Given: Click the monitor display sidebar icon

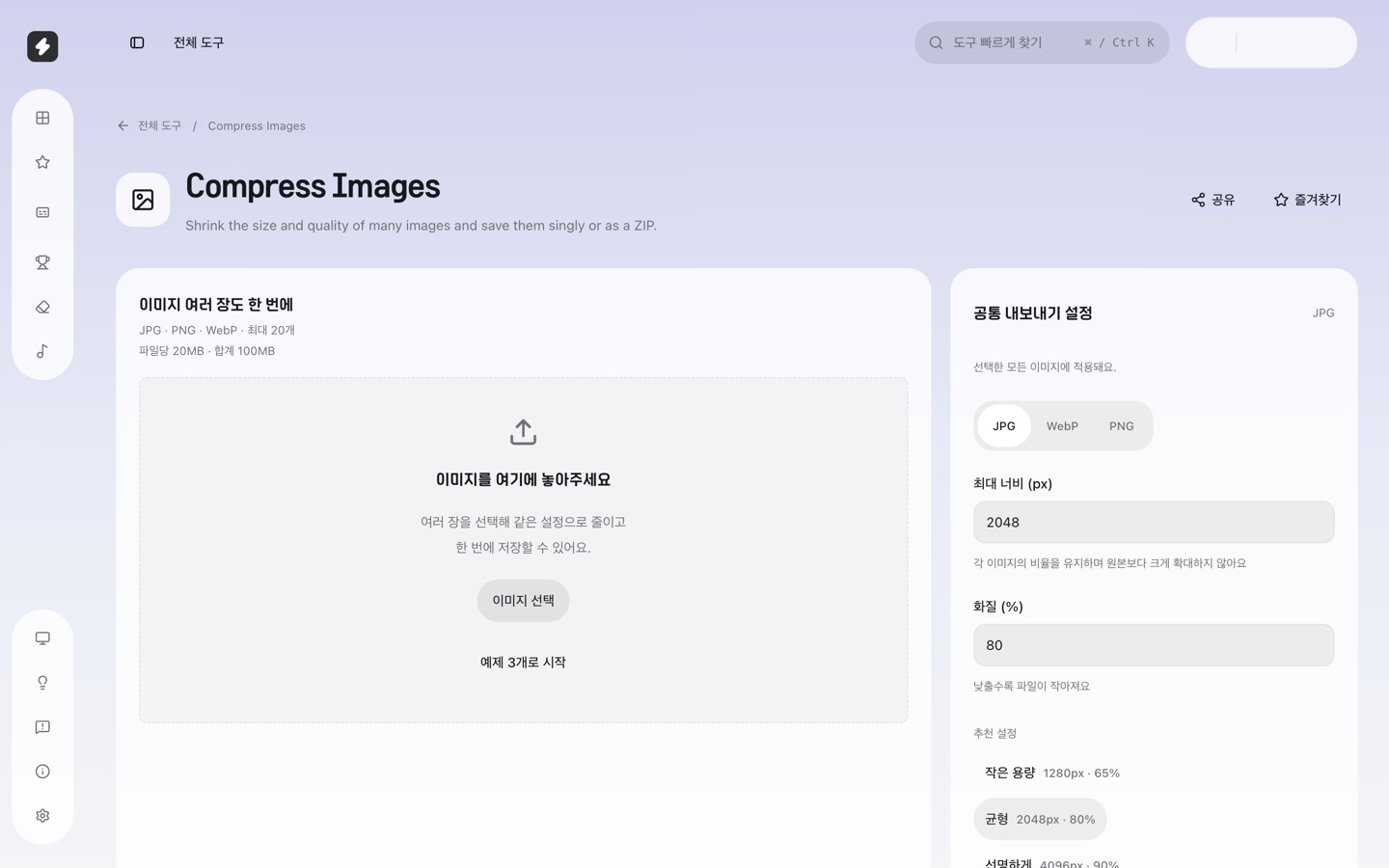Looking at the screenshot, I should click(x=42, y=638).
